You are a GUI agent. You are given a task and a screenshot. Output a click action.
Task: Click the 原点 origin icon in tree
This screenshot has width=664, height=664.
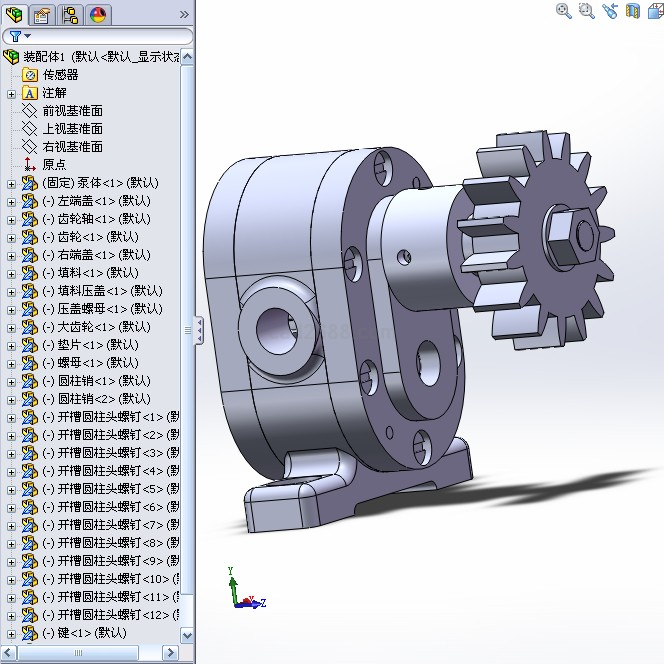click(x=30, y=165)
